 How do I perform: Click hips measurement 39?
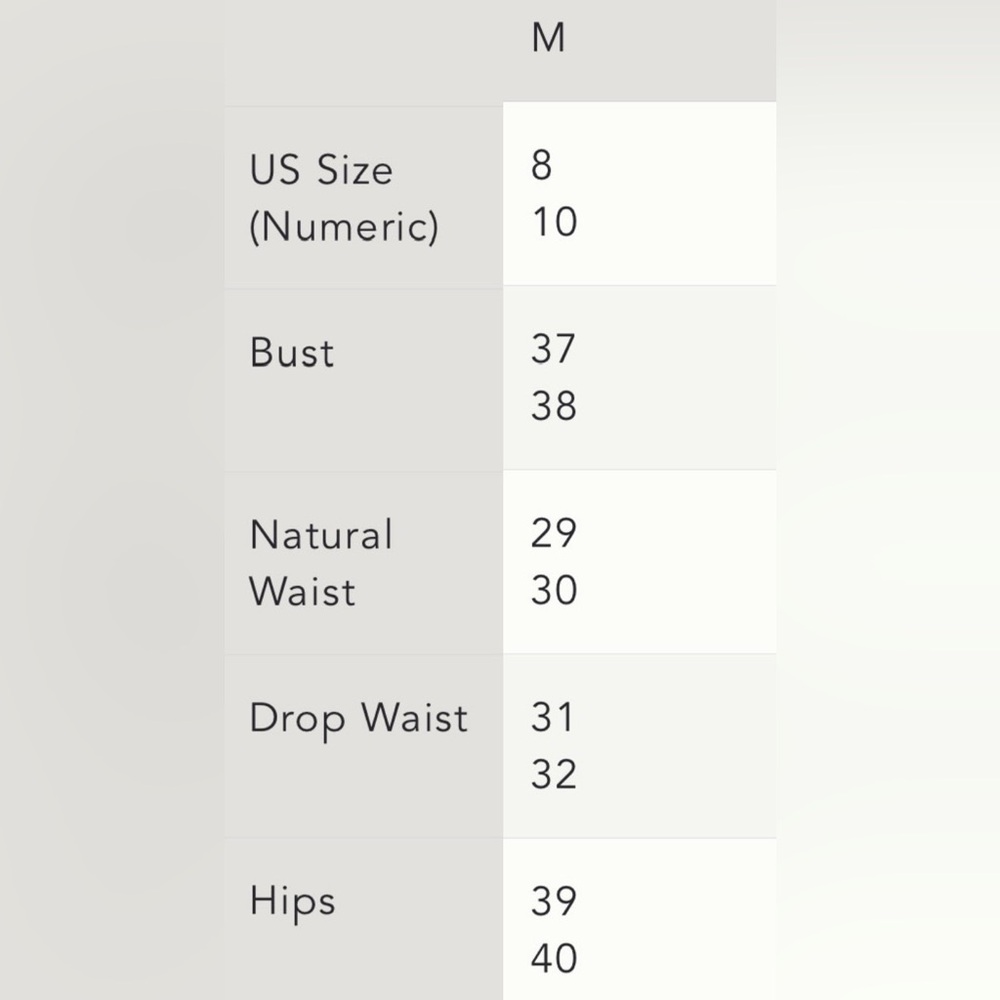click(x=554, y=901)
